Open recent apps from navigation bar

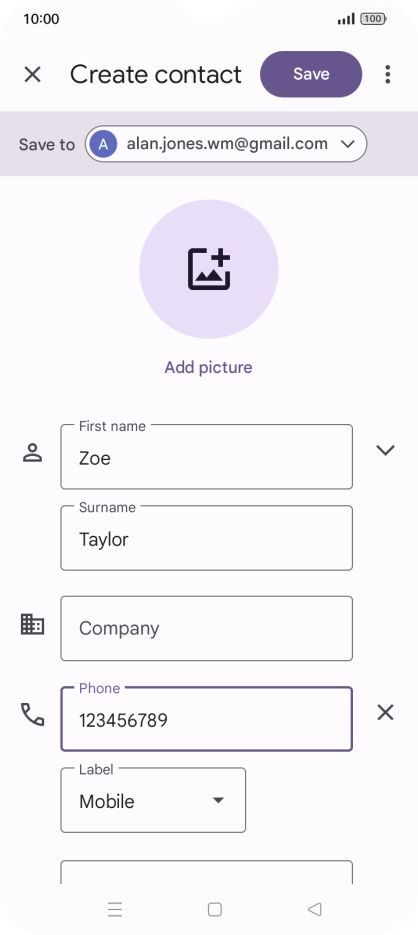click(x=115, y=909)
